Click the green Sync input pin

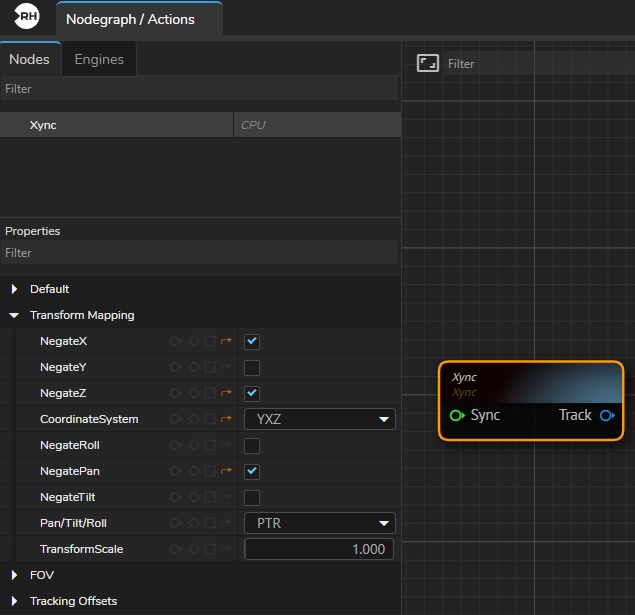pos(457,415)
